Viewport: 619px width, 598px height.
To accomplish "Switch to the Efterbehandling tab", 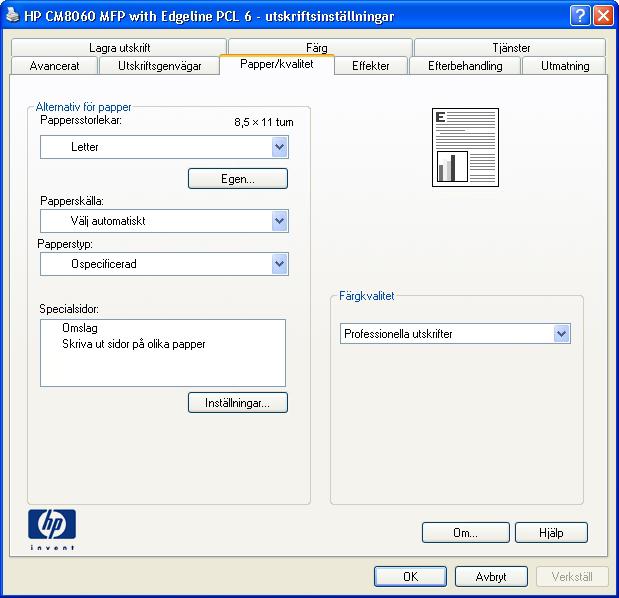I will (465, 66).
